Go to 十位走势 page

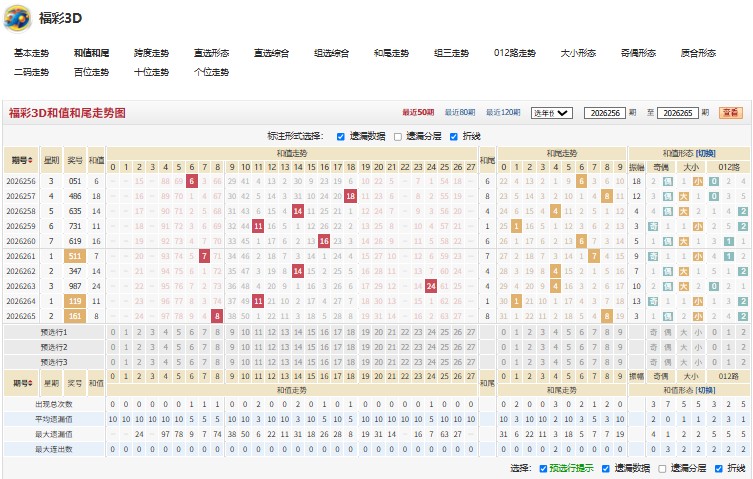[x=151, y=72]
